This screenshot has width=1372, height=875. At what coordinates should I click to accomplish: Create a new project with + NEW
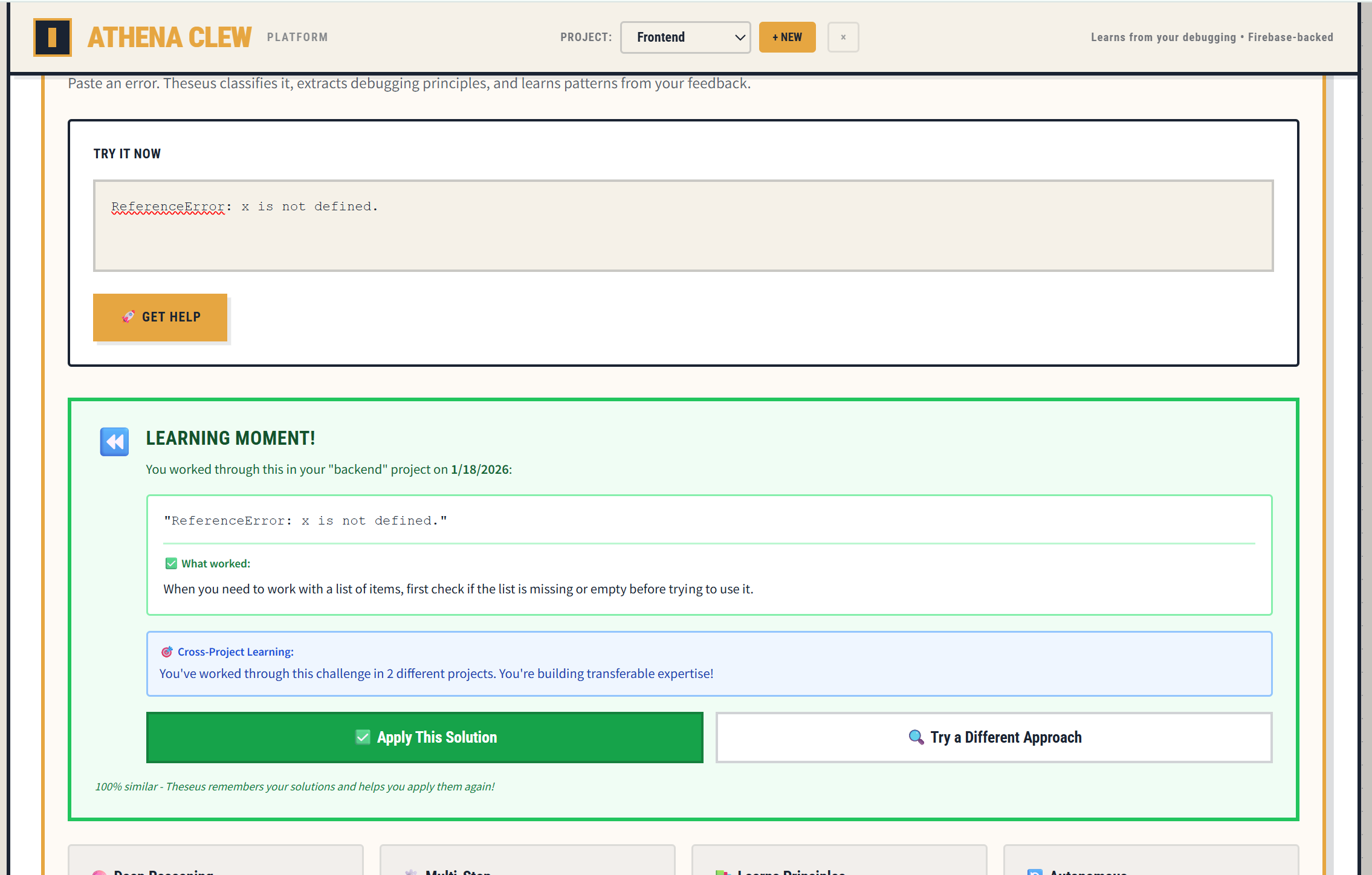787,37
